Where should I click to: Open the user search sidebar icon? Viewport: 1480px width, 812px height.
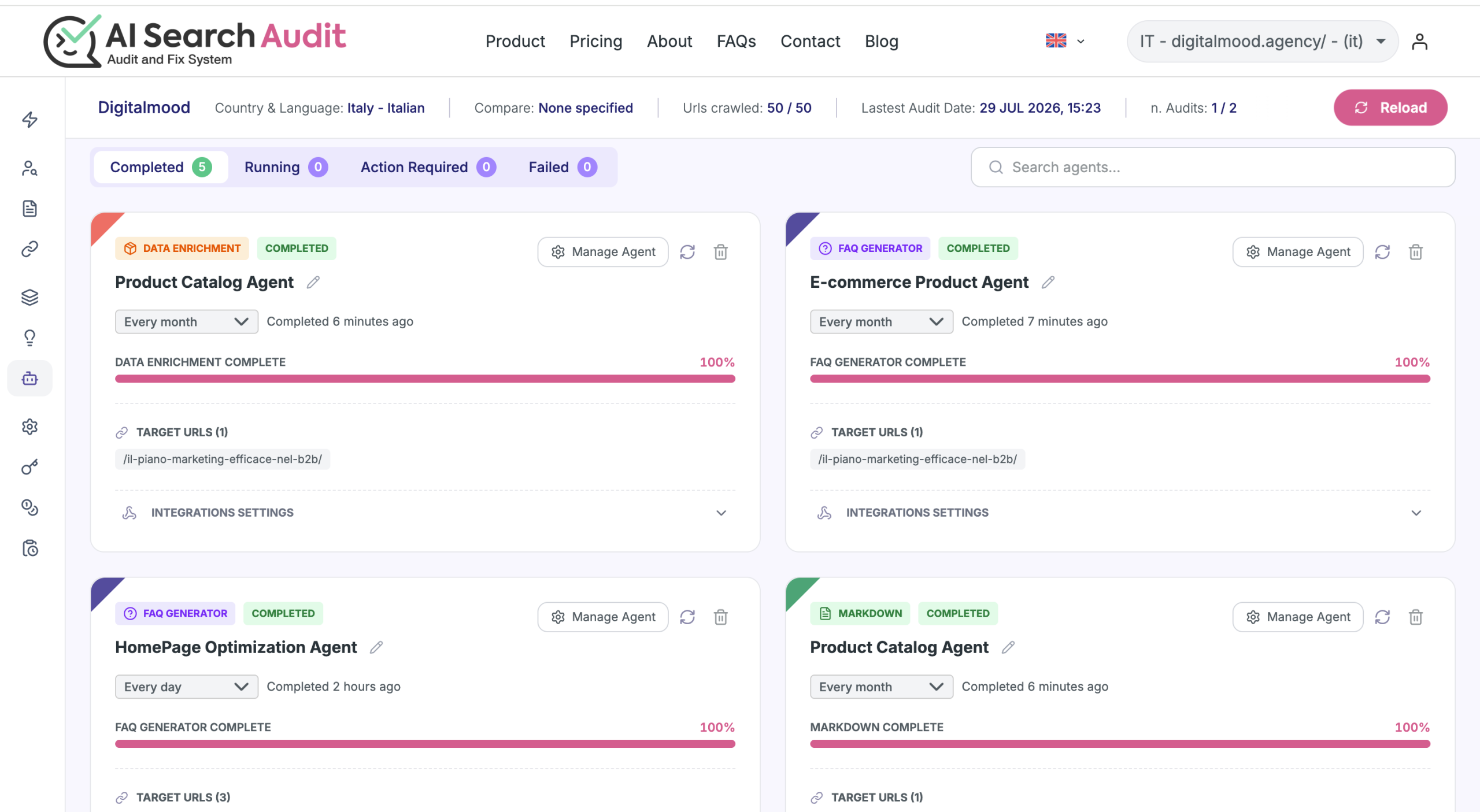tap(30, 168)
